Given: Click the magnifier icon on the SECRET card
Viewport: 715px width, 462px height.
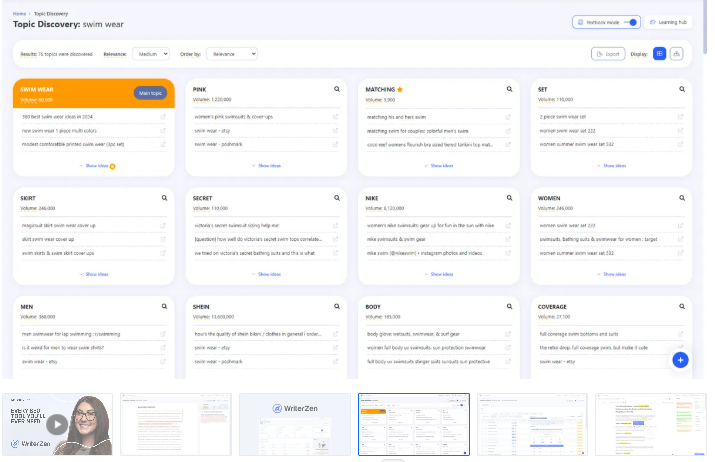Looking at the screenshot, I should click(336, 198).
